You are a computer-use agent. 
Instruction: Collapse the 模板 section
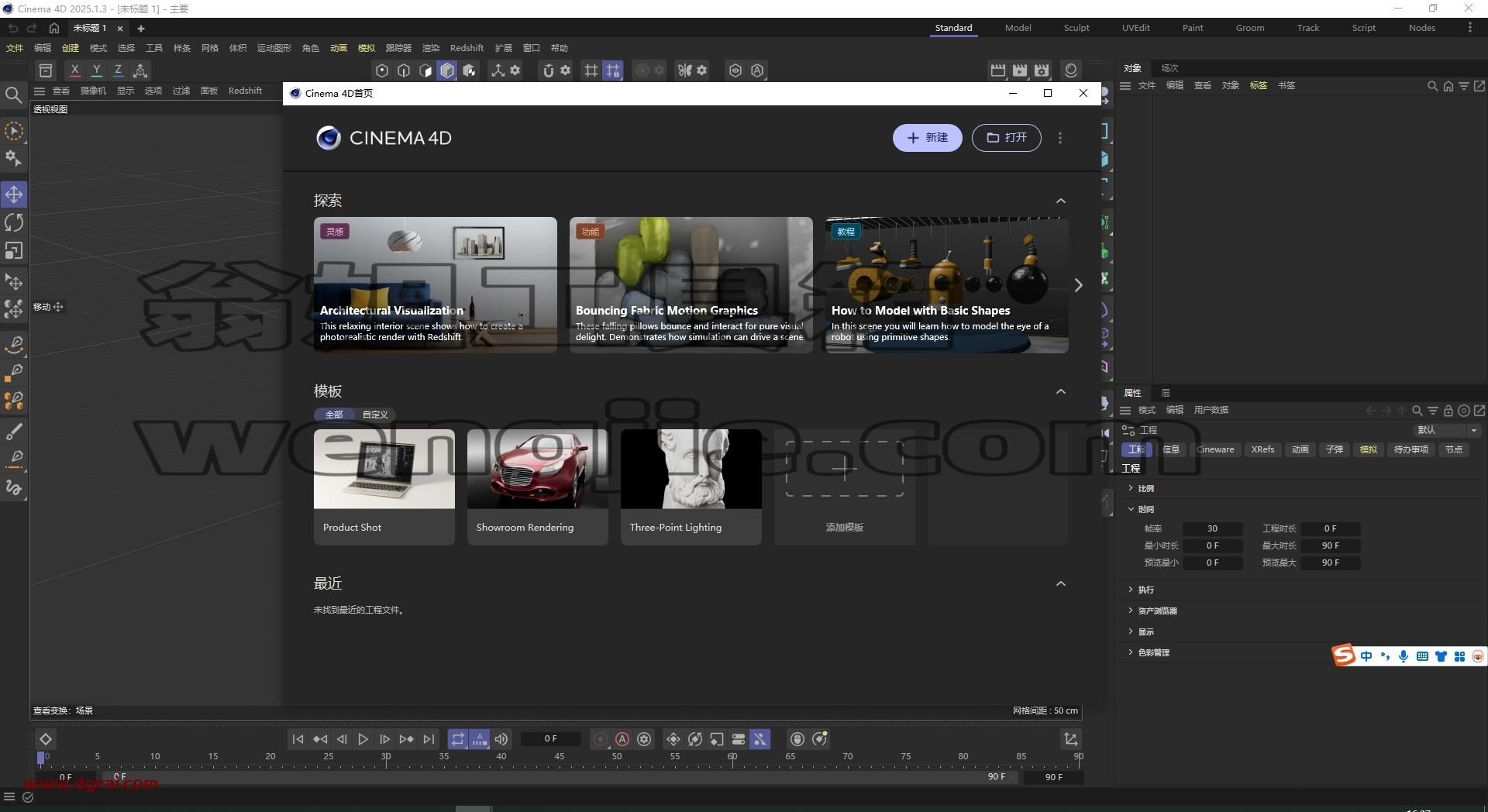1061,392
